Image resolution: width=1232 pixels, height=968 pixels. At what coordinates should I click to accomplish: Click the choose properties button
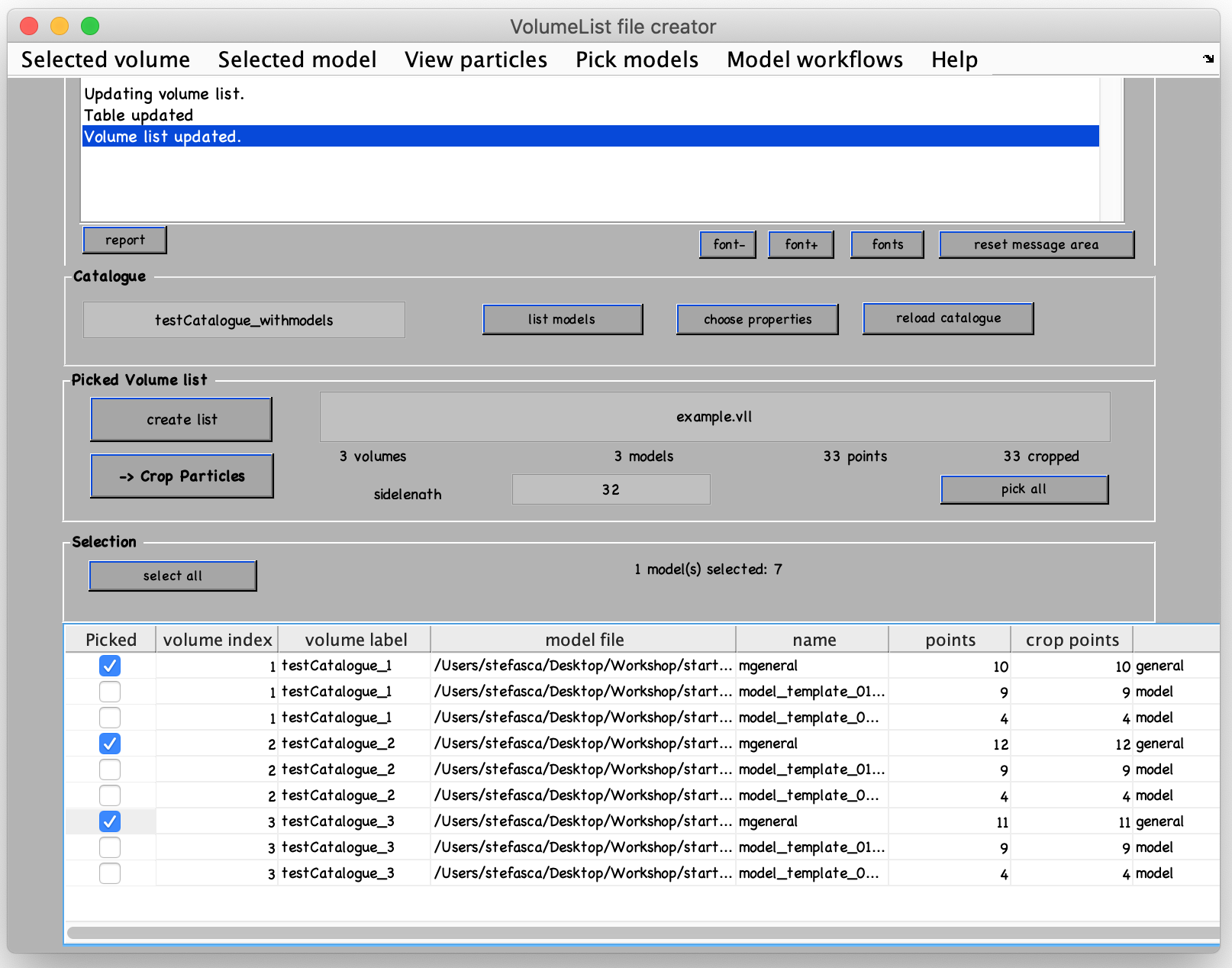point(757,319)
